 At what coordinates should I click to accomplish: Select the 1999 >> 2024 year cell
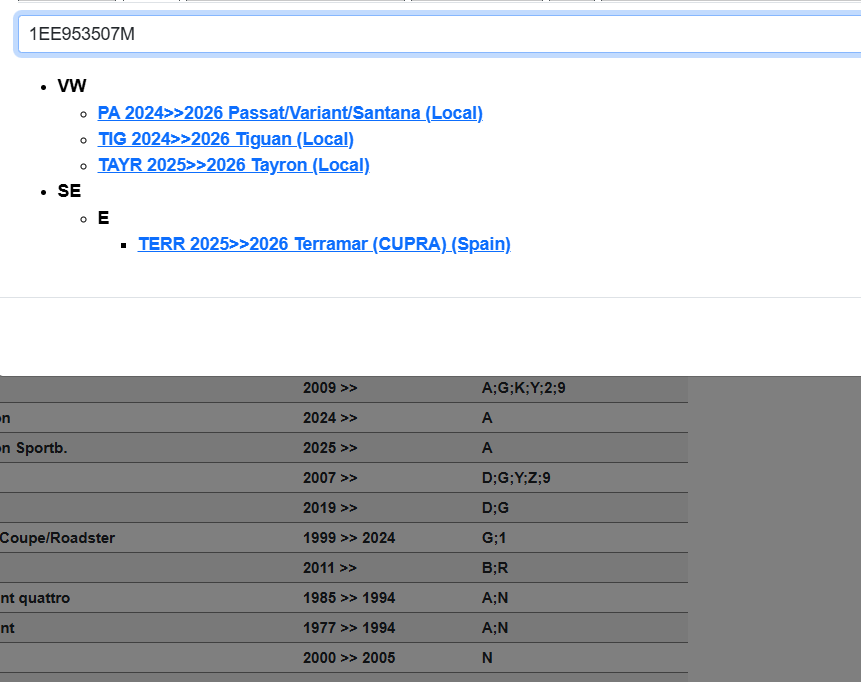point(349,538)
